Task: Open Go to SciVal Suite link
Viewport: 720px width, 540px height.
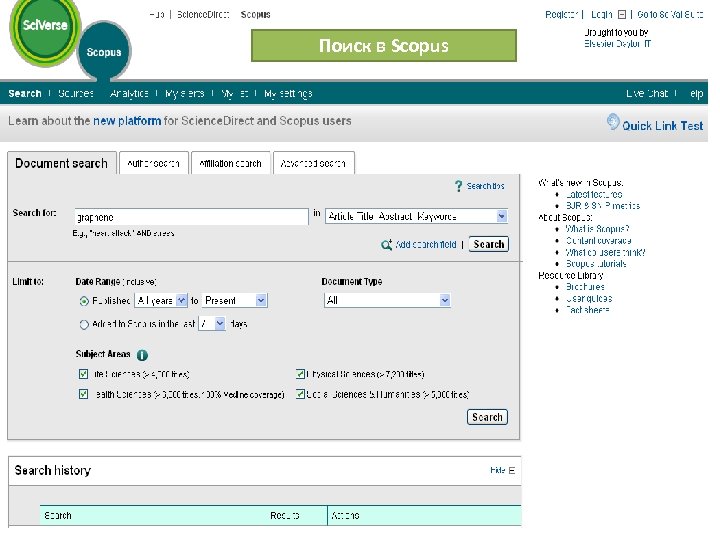Action: [x=670, y=15]
